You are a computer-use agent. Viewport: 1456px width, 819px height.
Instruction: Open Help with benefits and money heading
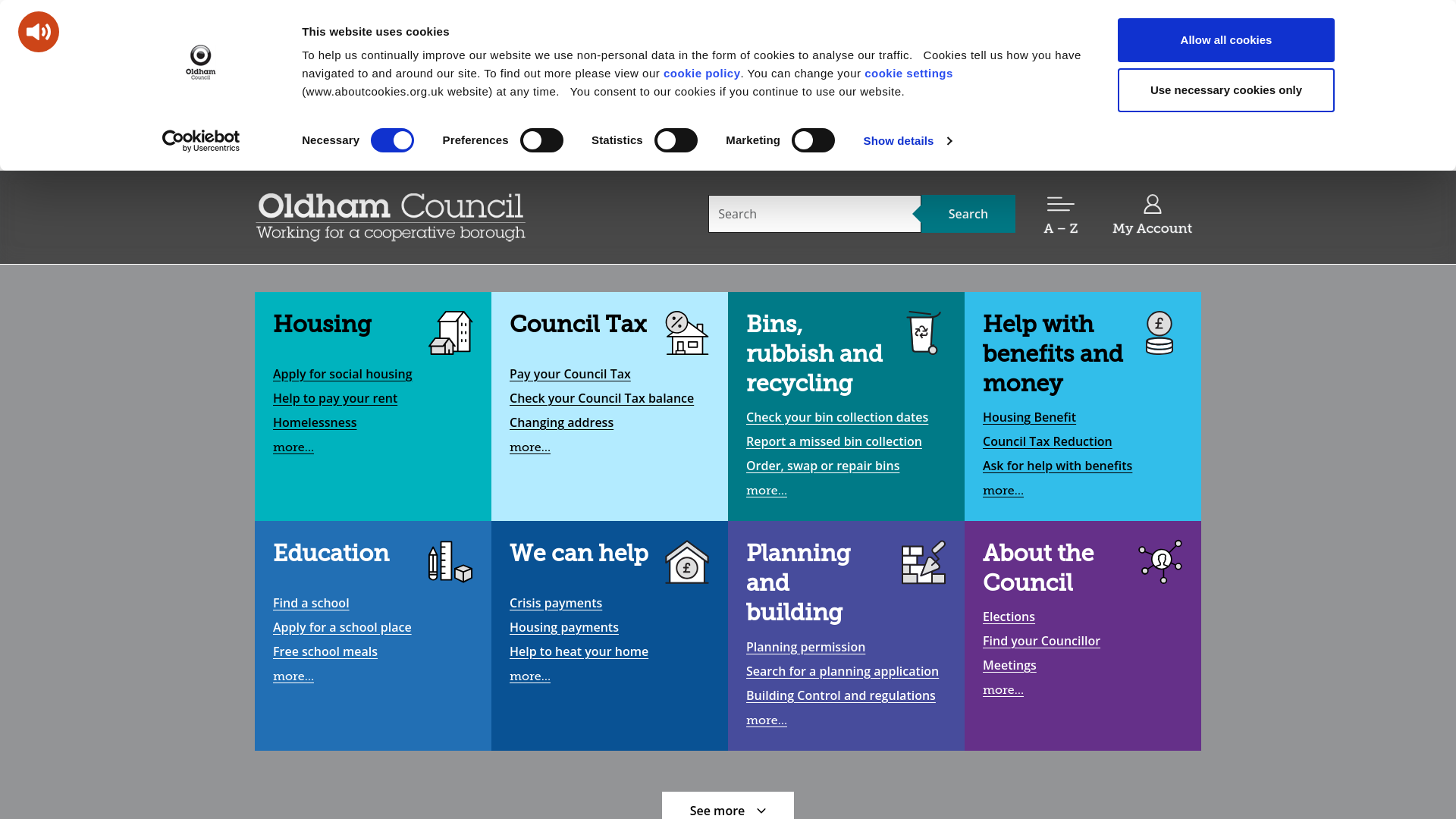tap(1053, 354)
